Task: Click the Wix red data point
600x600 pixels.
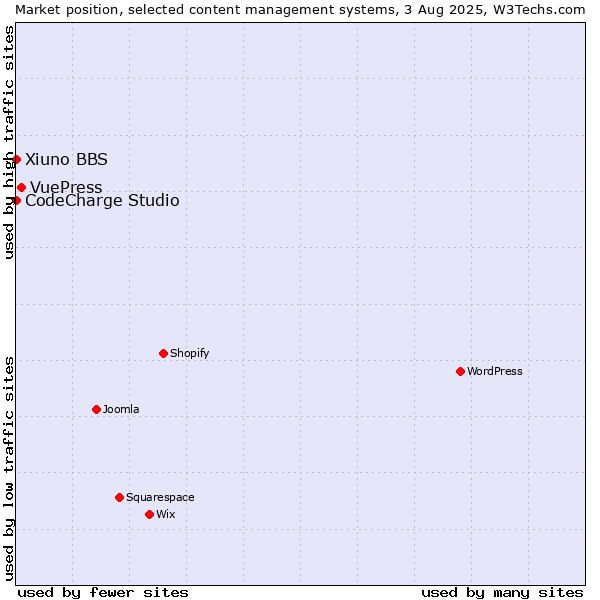Action: point(150,515)
